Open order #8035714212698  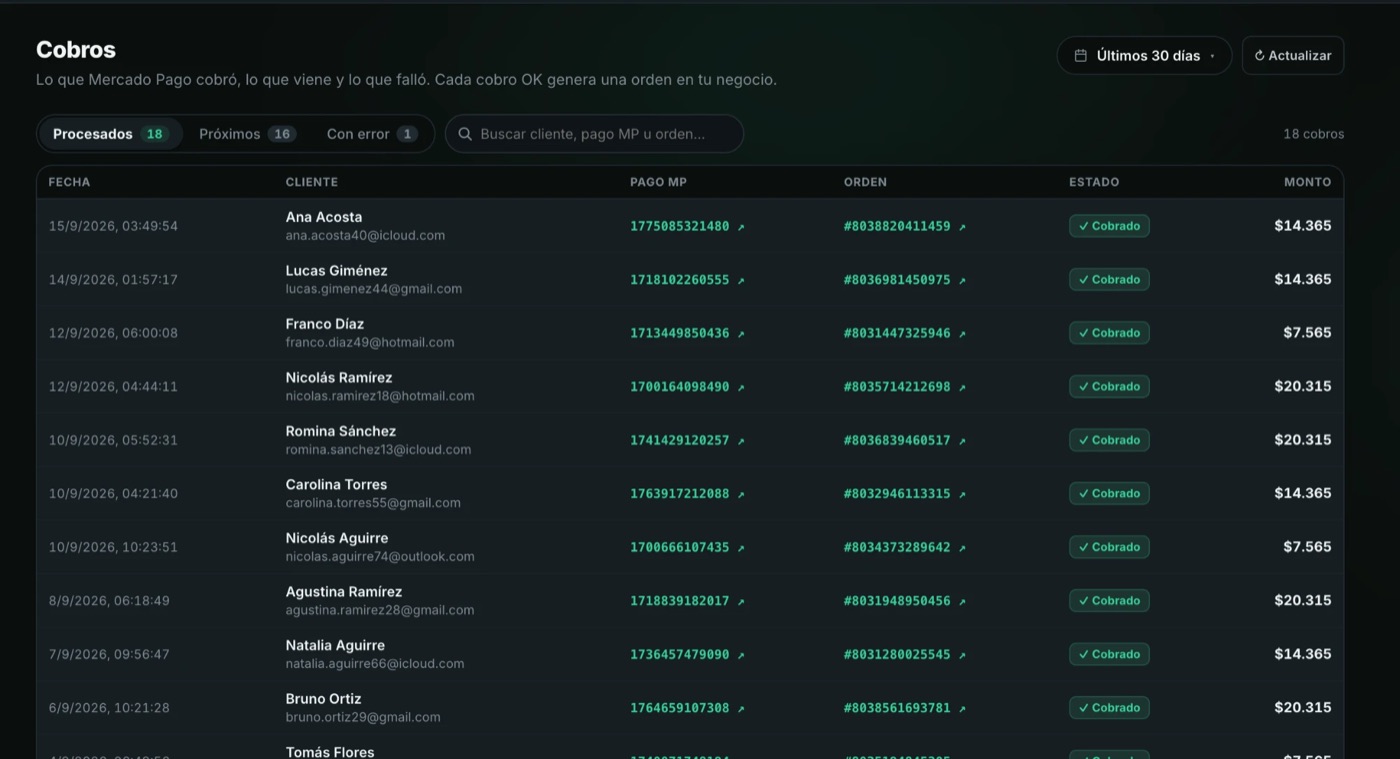897,387
